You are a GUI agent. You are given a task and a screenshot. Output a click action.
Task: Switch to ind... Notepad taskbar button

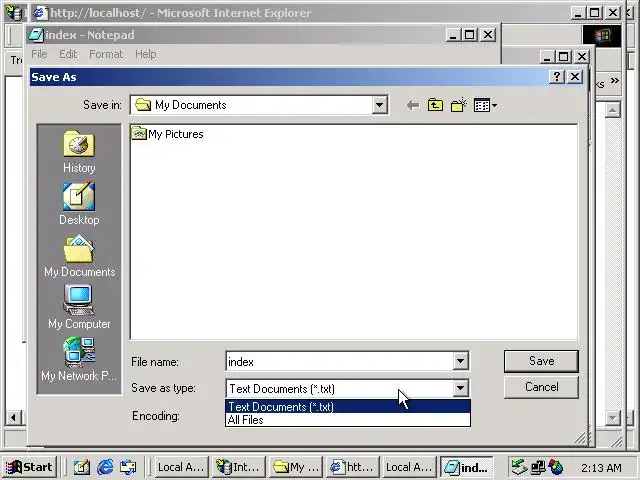coord(467,467)
